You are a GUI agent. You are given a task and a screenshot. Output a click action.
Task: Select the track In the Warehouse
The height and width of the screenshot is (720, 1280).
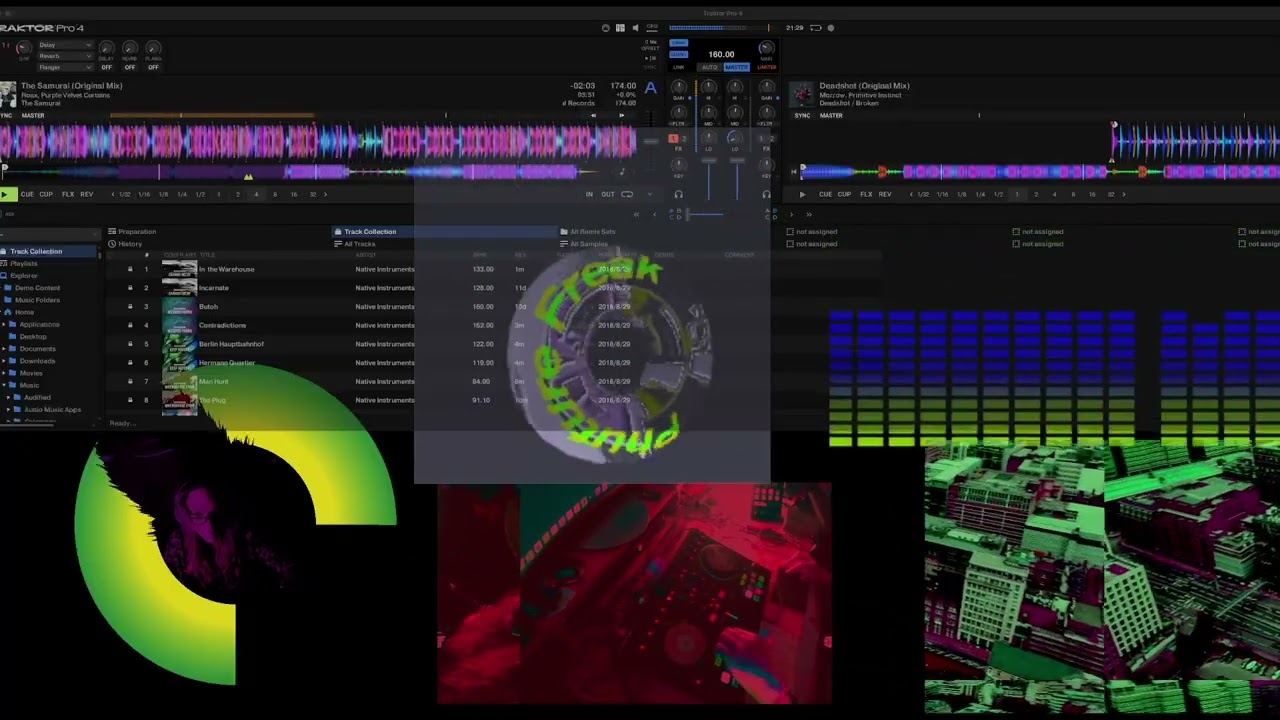tap(227, 269)
